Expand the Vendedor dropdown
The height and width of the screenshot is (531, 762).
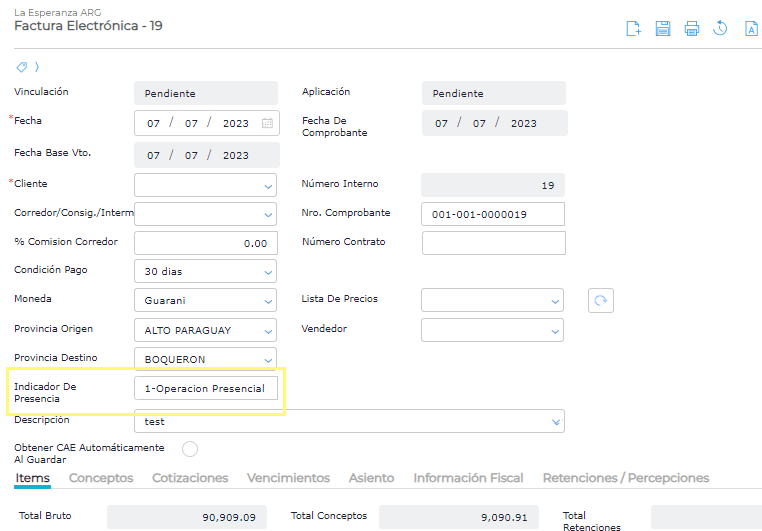pyautogui.click(x=555, y=331)
